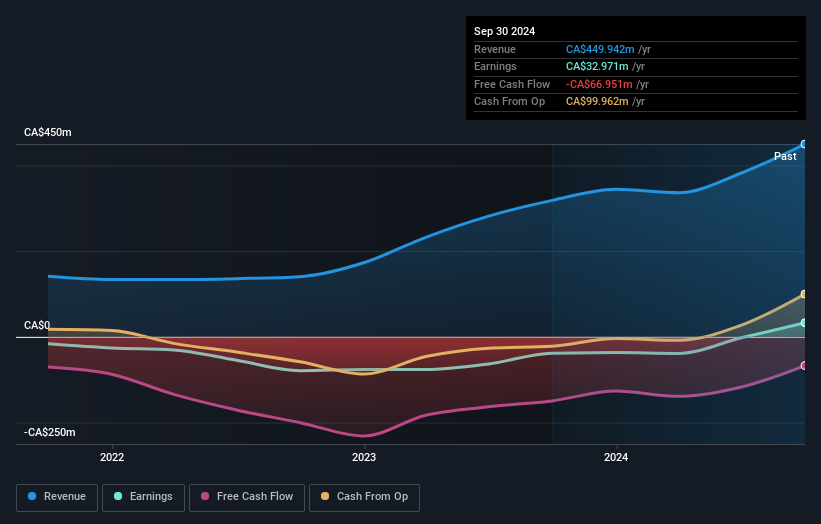Click the Free Cash Flow label in tooltip
The width and height of the screenshot is (821, 524).
[x=512, y=84]
